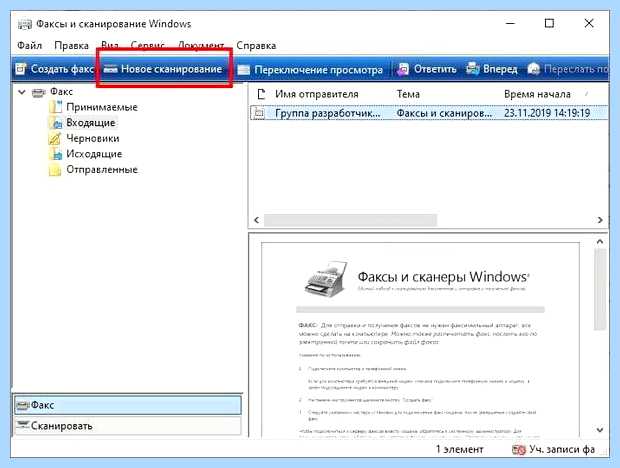620x468 pixels.
Task: Click Создать факс toolbar button
Action: (x=55, y=69)
